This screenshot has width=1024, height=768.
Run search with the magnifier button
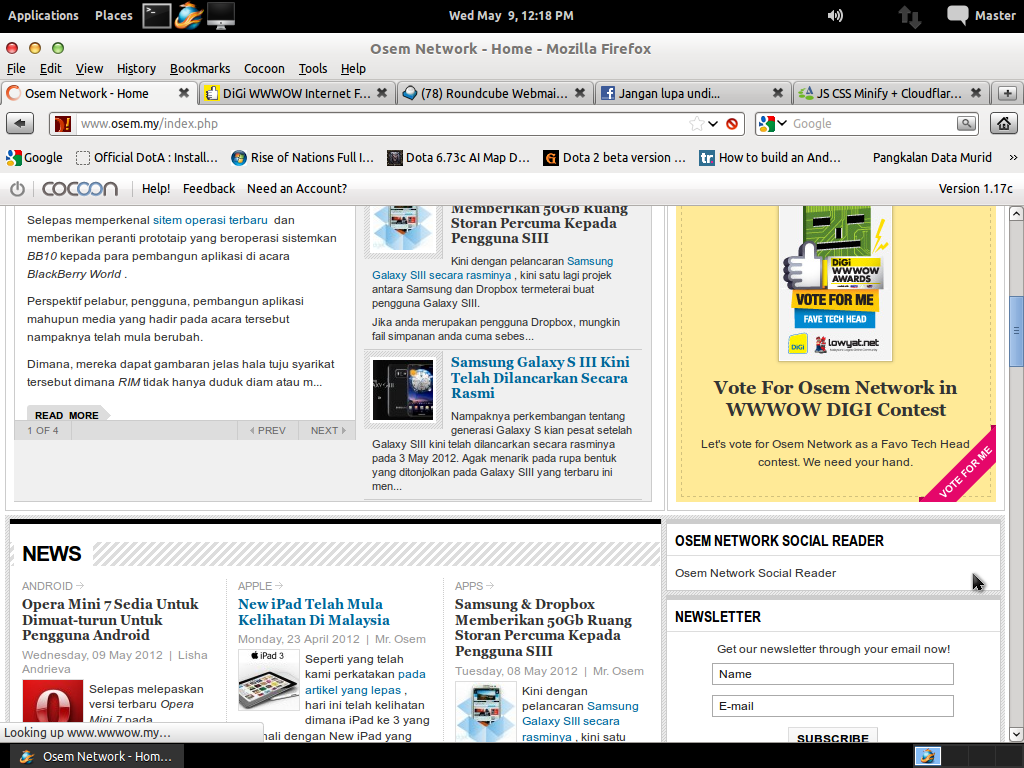(966, 123)
